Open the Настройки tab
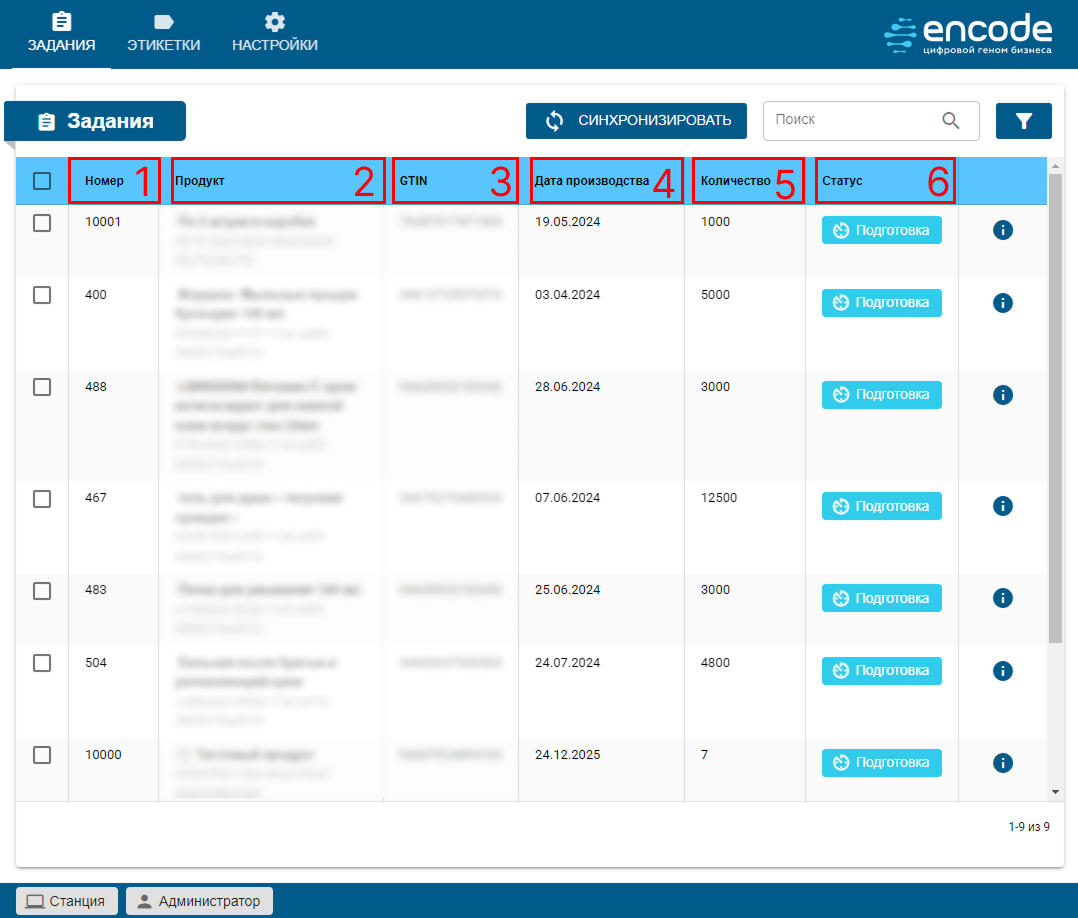The image size is (1078, 918). coord(275,33)
